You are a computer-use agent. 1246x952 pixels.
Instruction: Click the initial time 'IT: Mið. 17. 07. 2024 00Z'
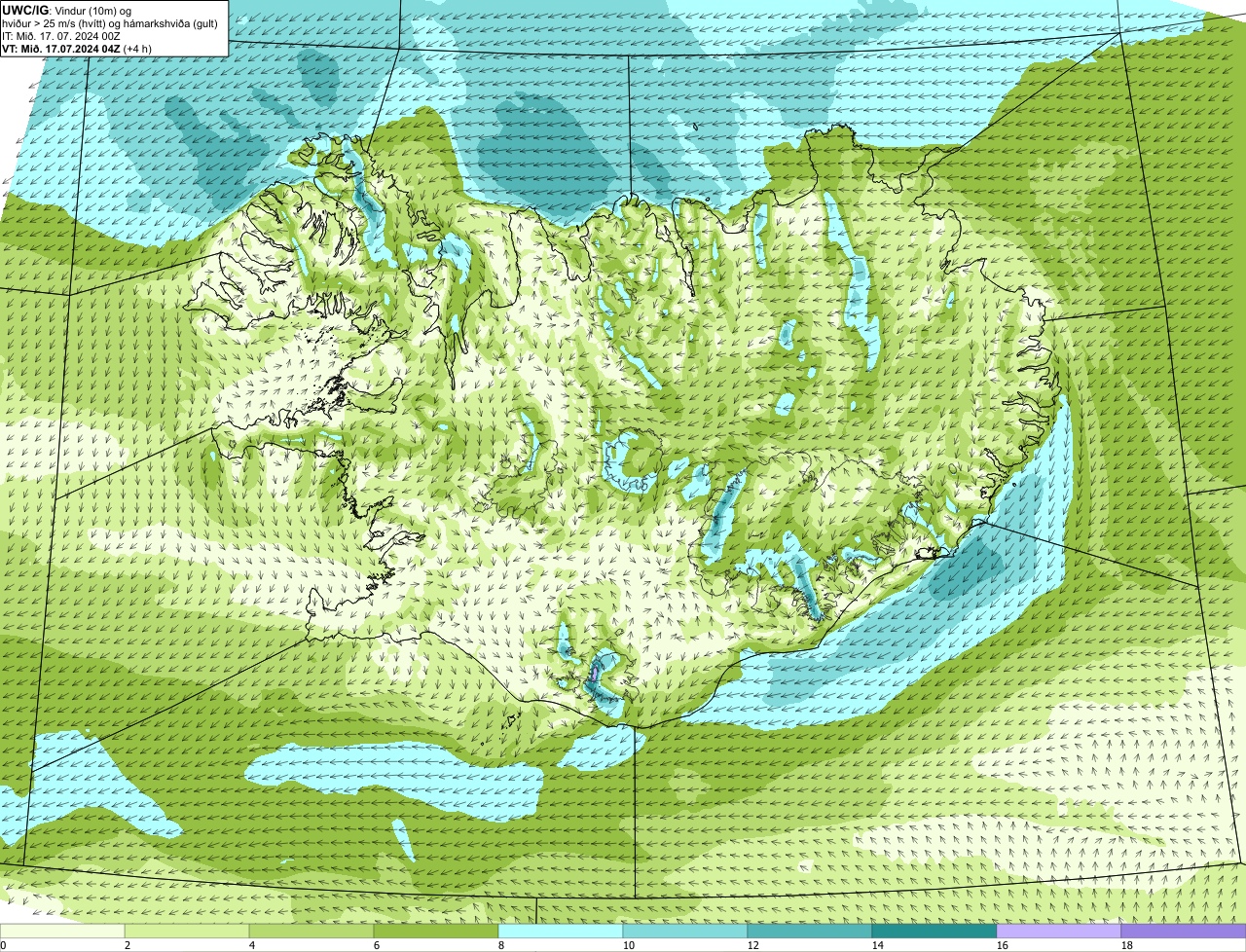61,35
